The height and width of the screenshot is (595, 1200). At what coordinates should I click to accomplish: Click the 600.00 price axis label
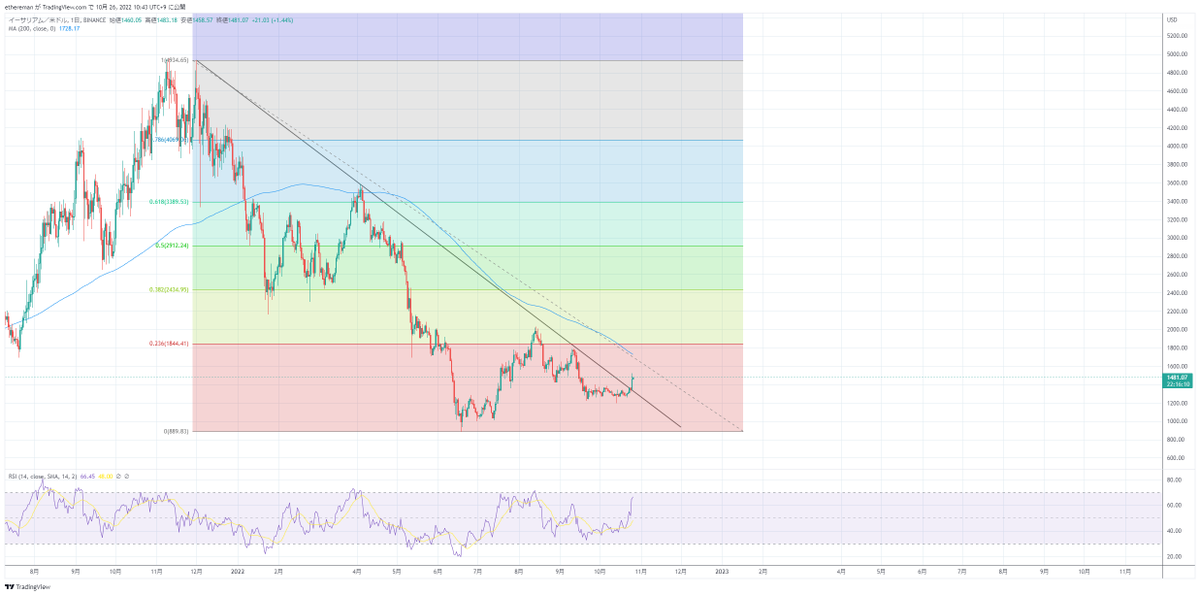[x=1176, y=458]
